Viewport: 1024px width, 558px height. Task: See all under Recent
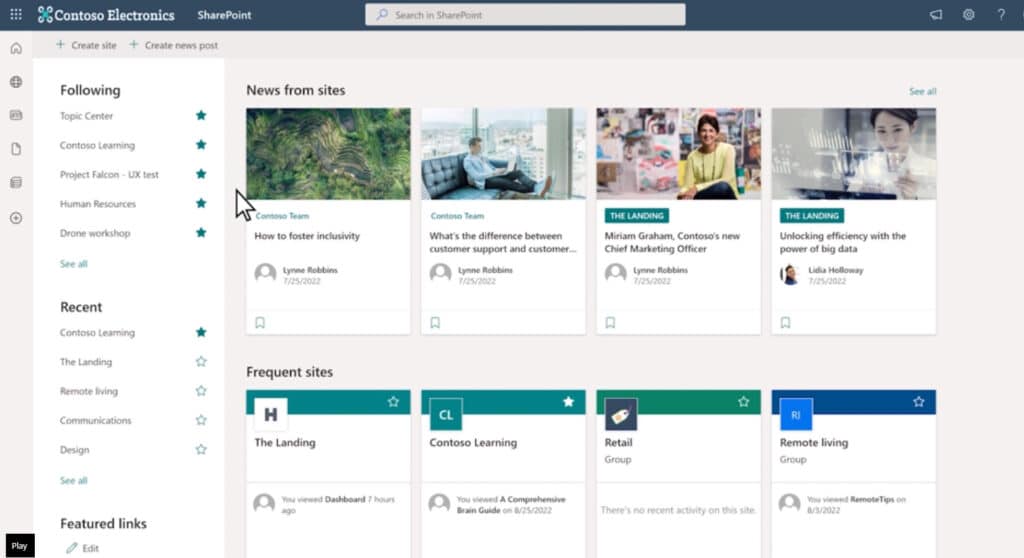(73, 480)
